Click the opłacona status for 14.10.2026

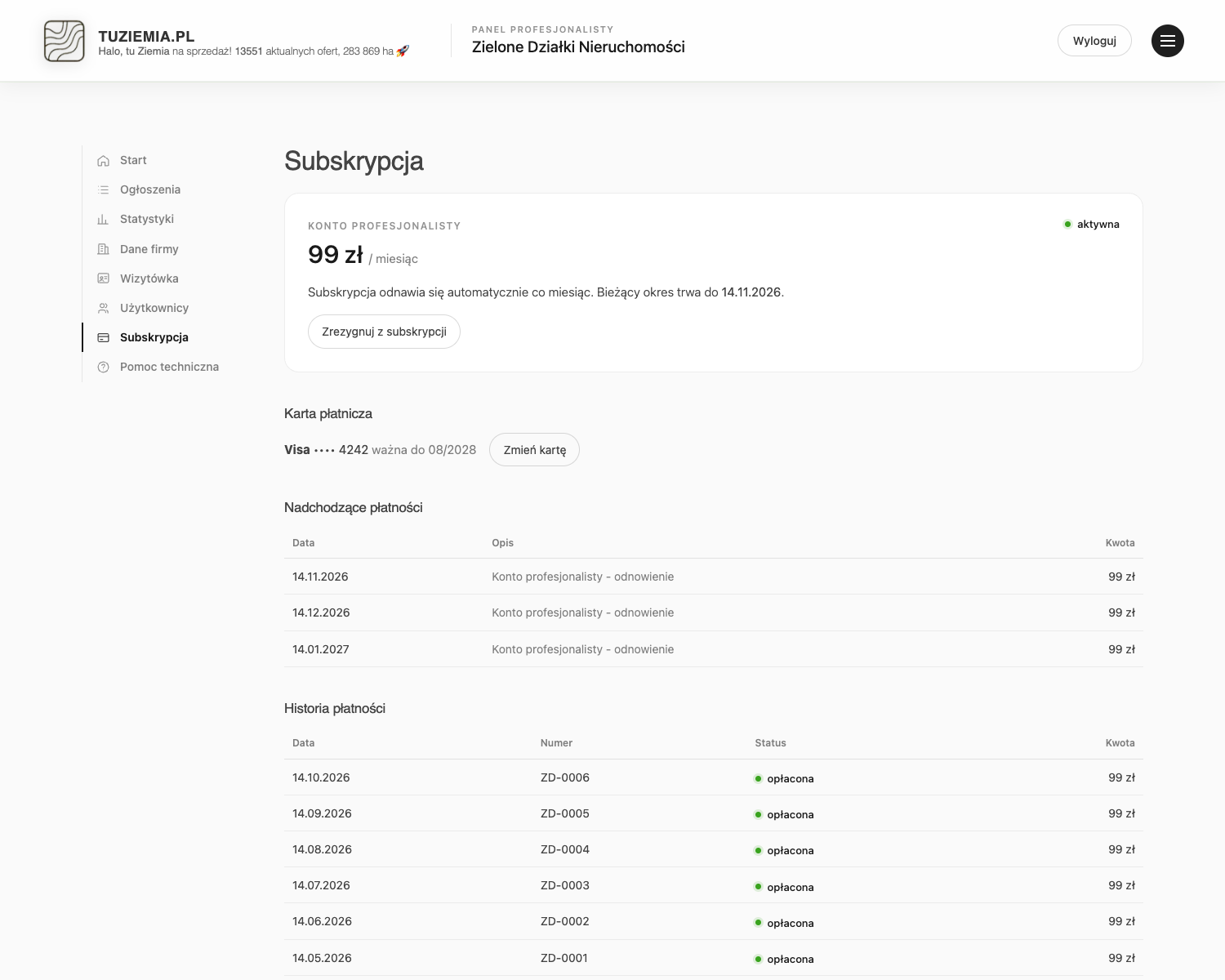click(x=784, y=778)
